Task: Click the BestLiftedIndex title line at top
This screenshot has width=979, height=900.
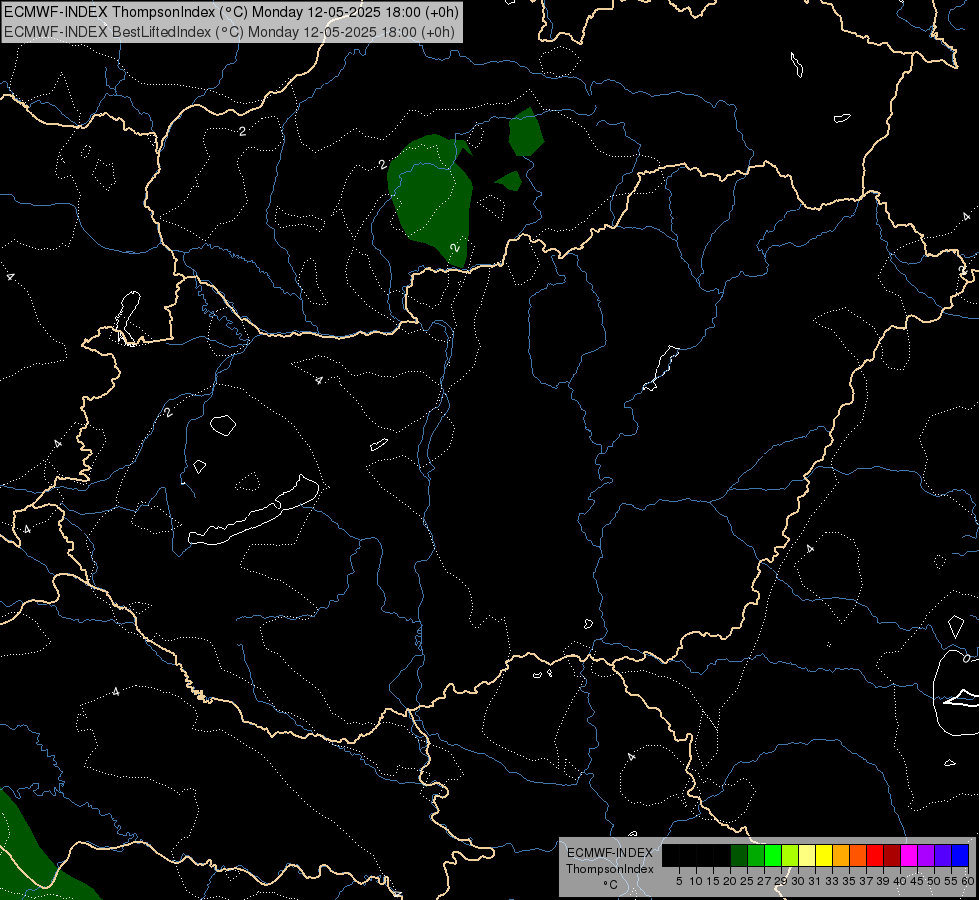Action: pyautogui.click(x=229, y=32)
